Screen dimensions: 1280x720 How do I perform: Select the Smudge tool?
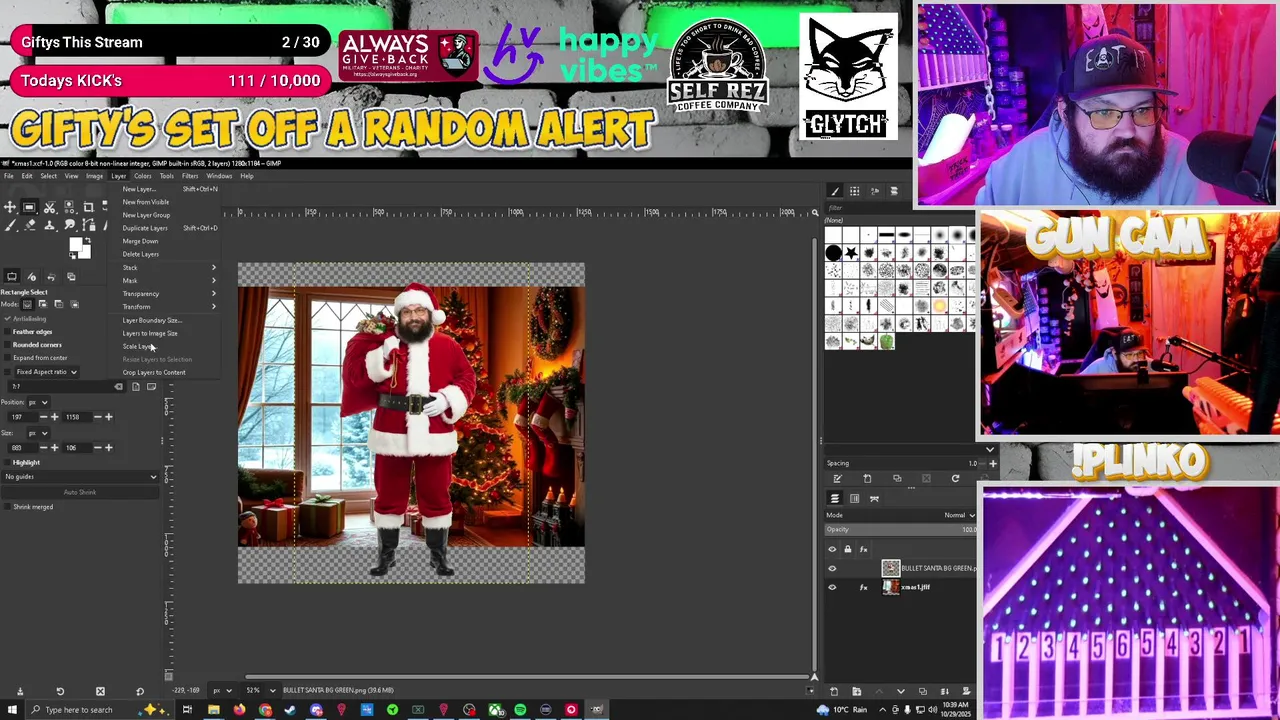point(69,225)
